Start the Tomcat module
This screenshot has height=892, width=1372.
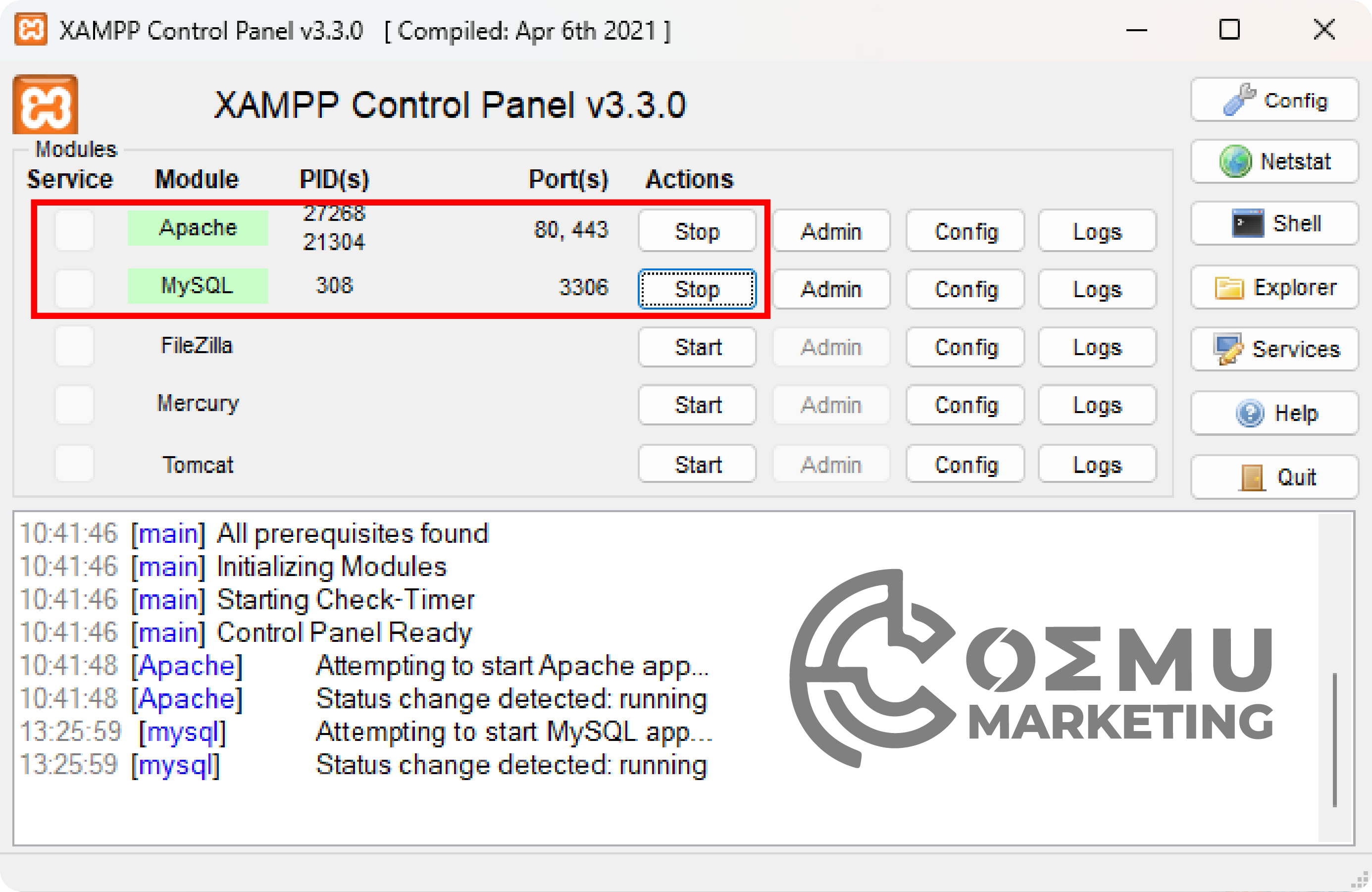tap(697, 464)
